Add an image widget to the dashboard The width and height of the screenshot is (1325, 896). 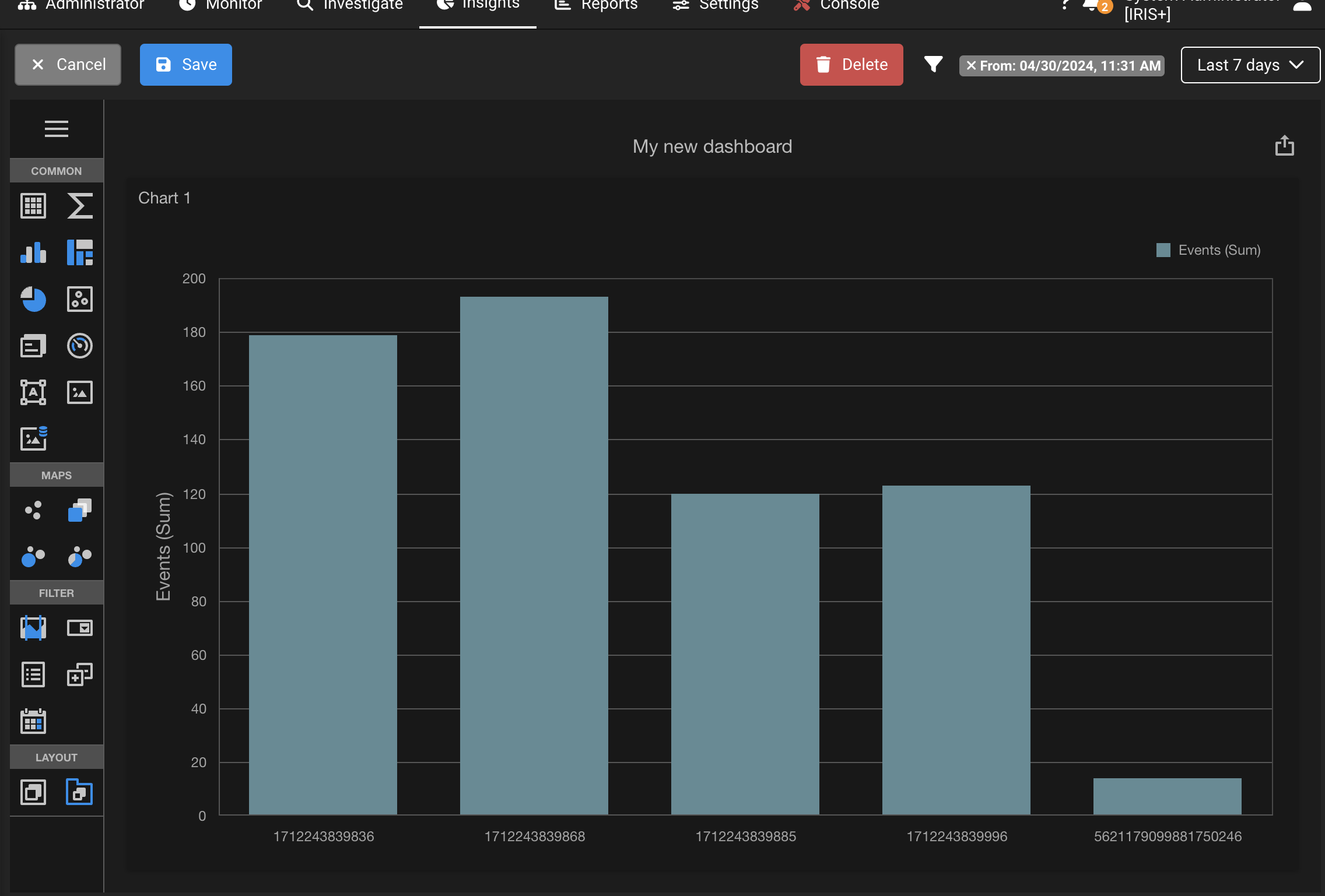pyautogui.click(x=80, y=392)
